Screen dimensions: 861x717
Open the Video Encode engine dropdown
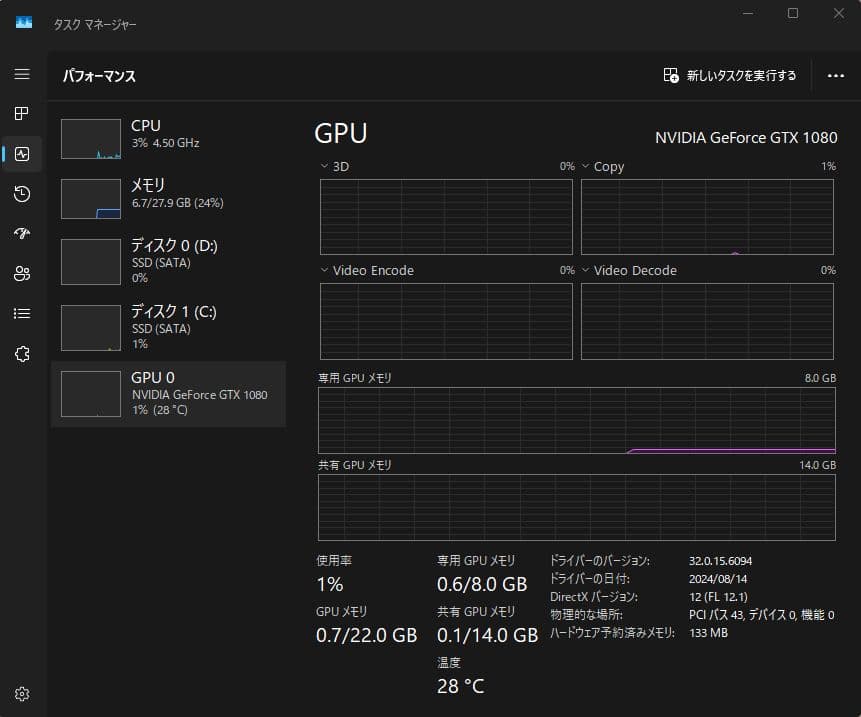point(323,270)
